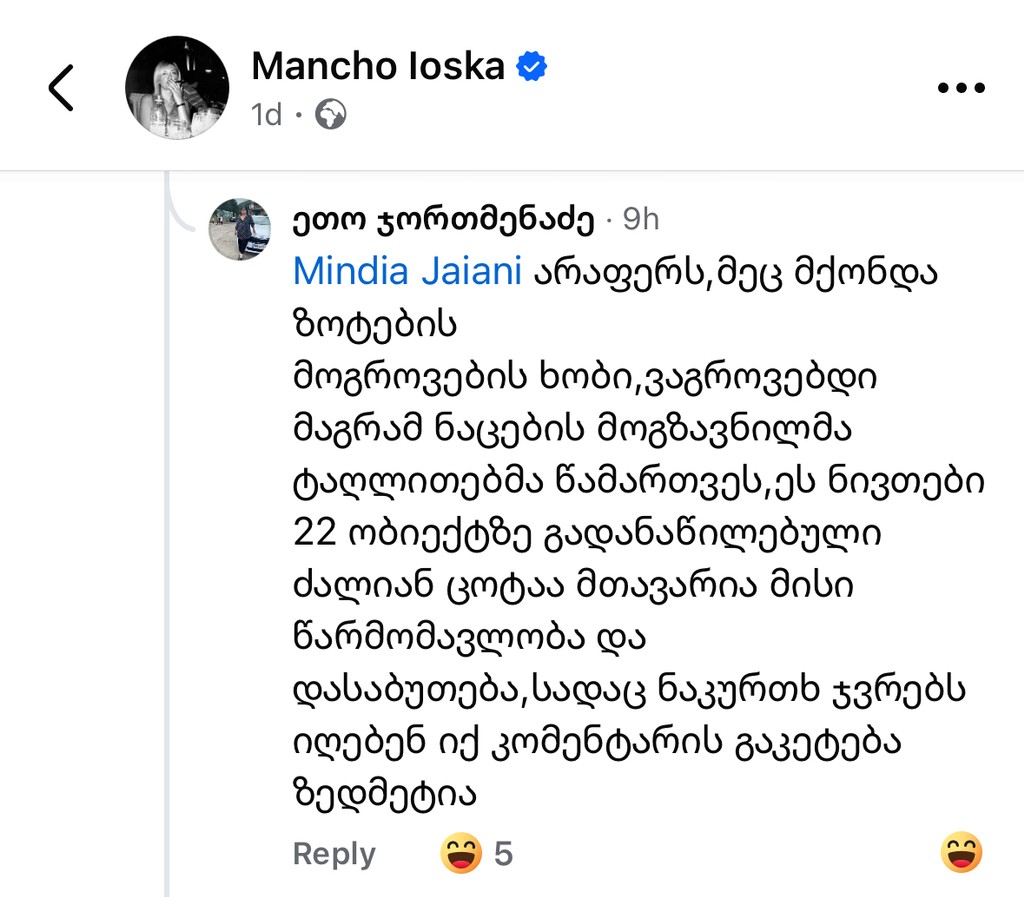The height and width of the screenshot is (897, 1024).
Task: Click the "1d" post timestamp
Action: [267, 115]
